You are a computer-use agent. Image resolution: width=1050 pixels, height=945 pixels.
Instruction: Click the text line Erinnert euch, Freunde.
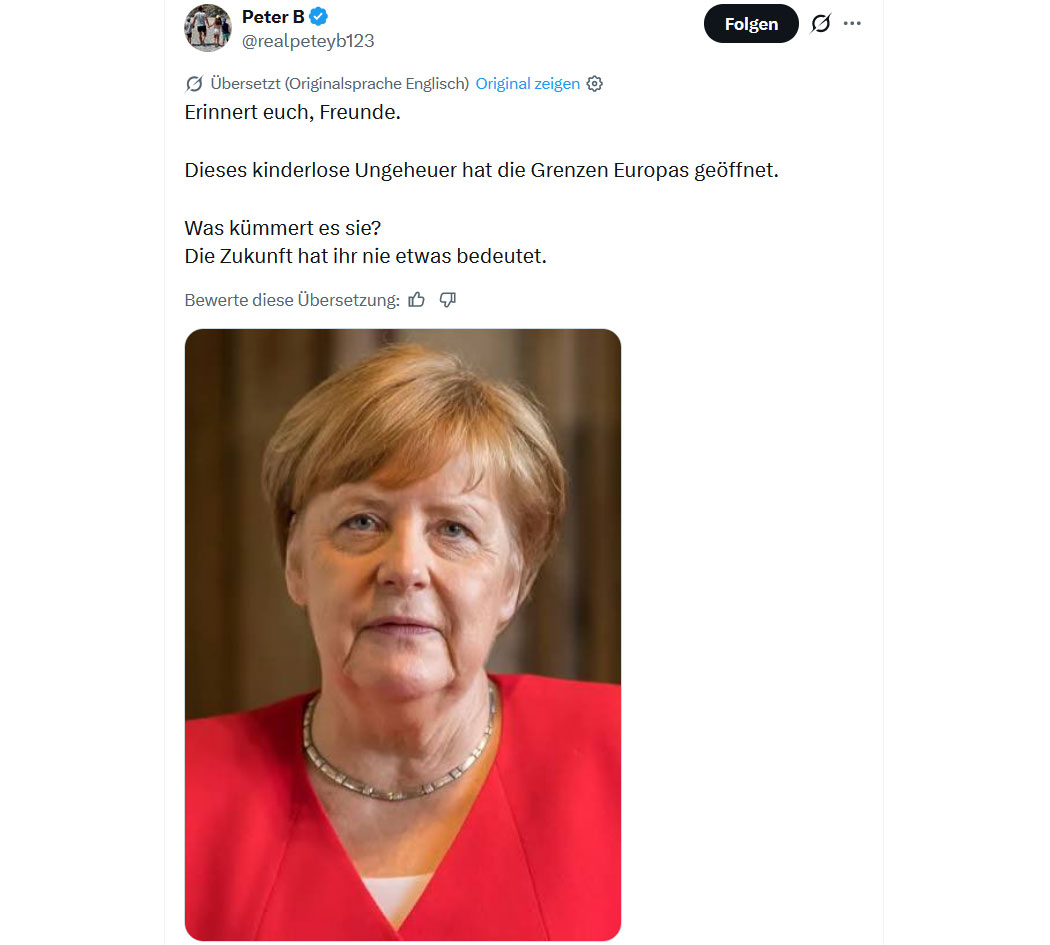pos(293,112)
